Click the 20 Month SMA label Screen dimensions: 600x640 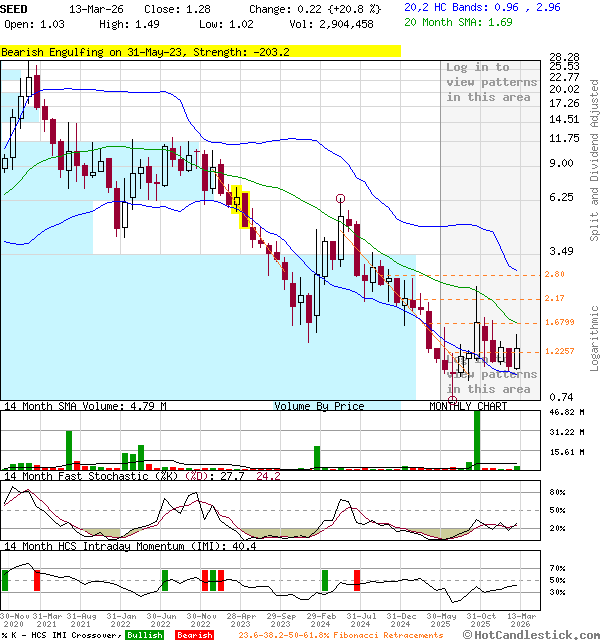coord(444,21)
